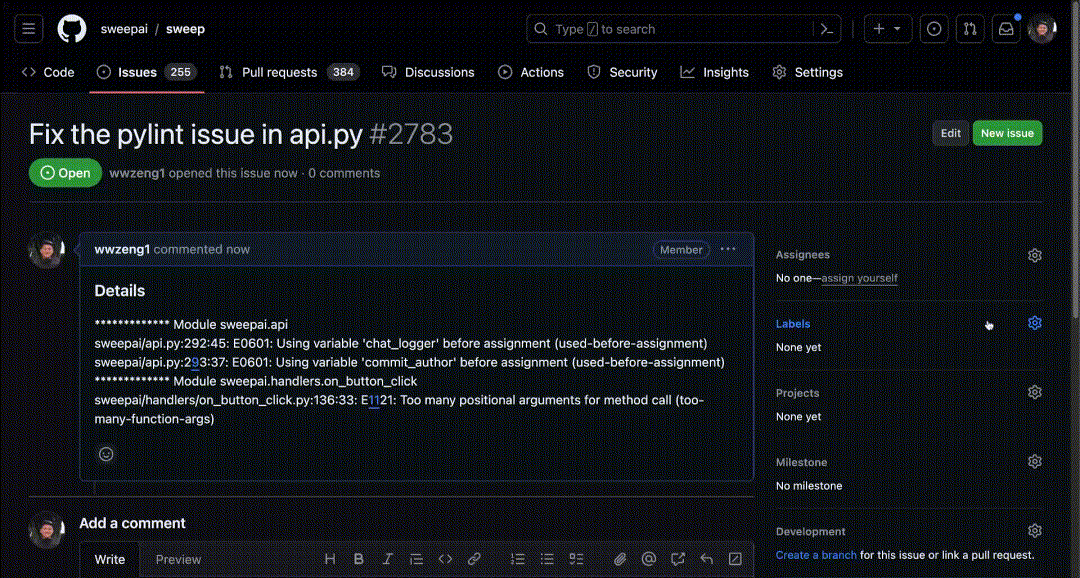Viewport: 1080px width, 578px height.
Task: Click the Edit issue title button
Action: [x=951, y=133]
